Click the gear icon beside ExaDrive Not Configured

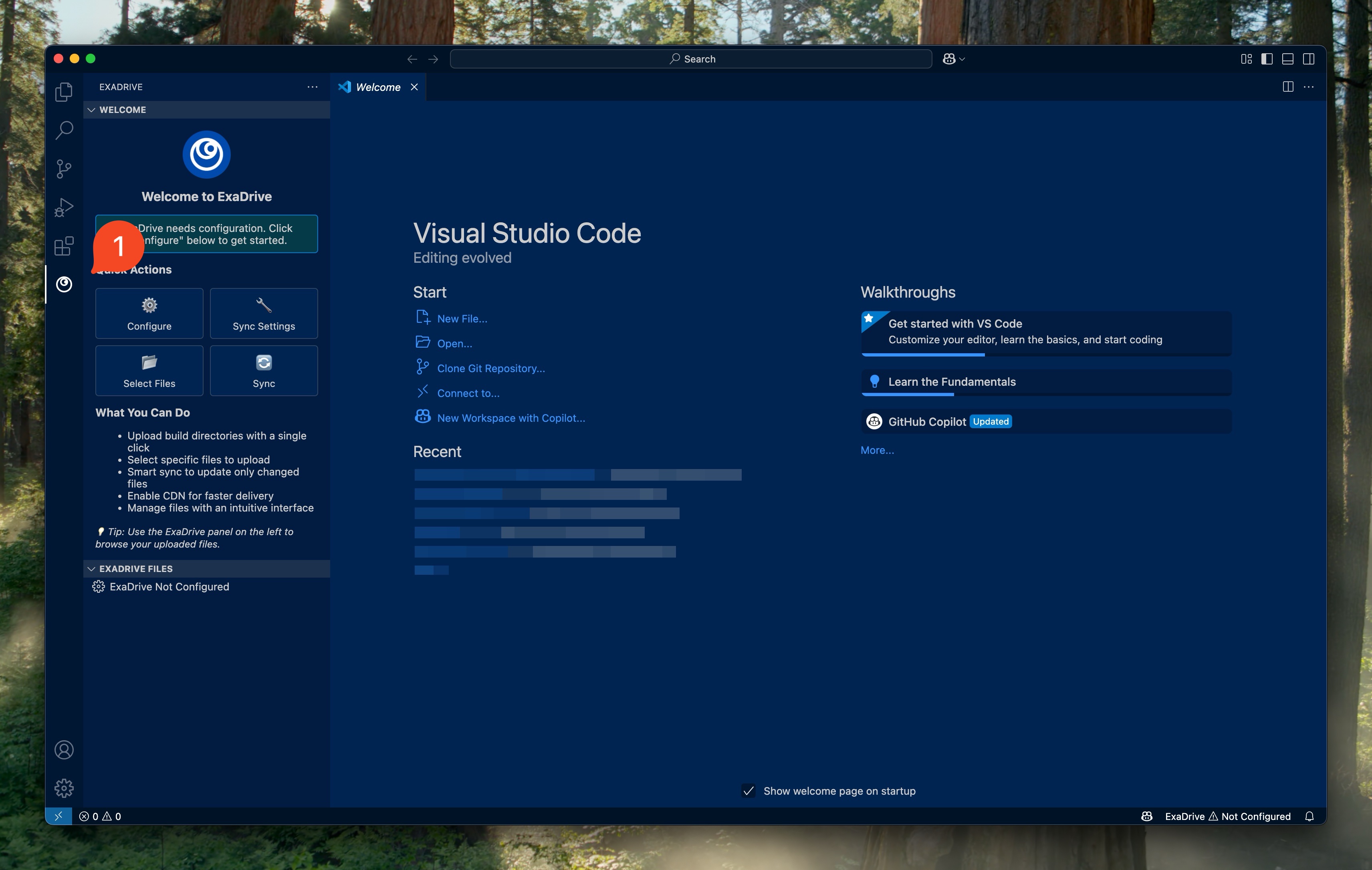click(99, 586)
